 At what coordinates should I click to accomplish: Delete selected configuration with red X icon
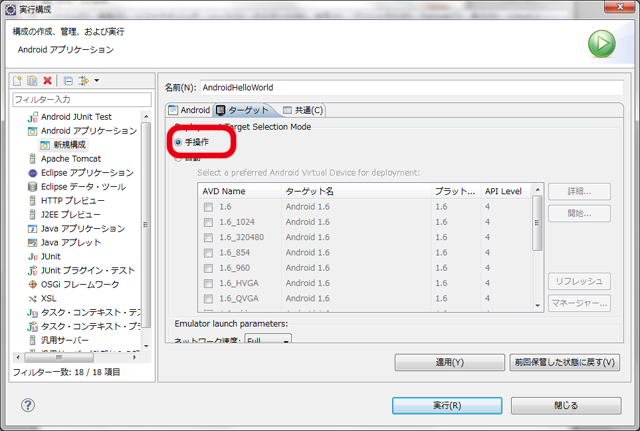[x=47, y=81]
